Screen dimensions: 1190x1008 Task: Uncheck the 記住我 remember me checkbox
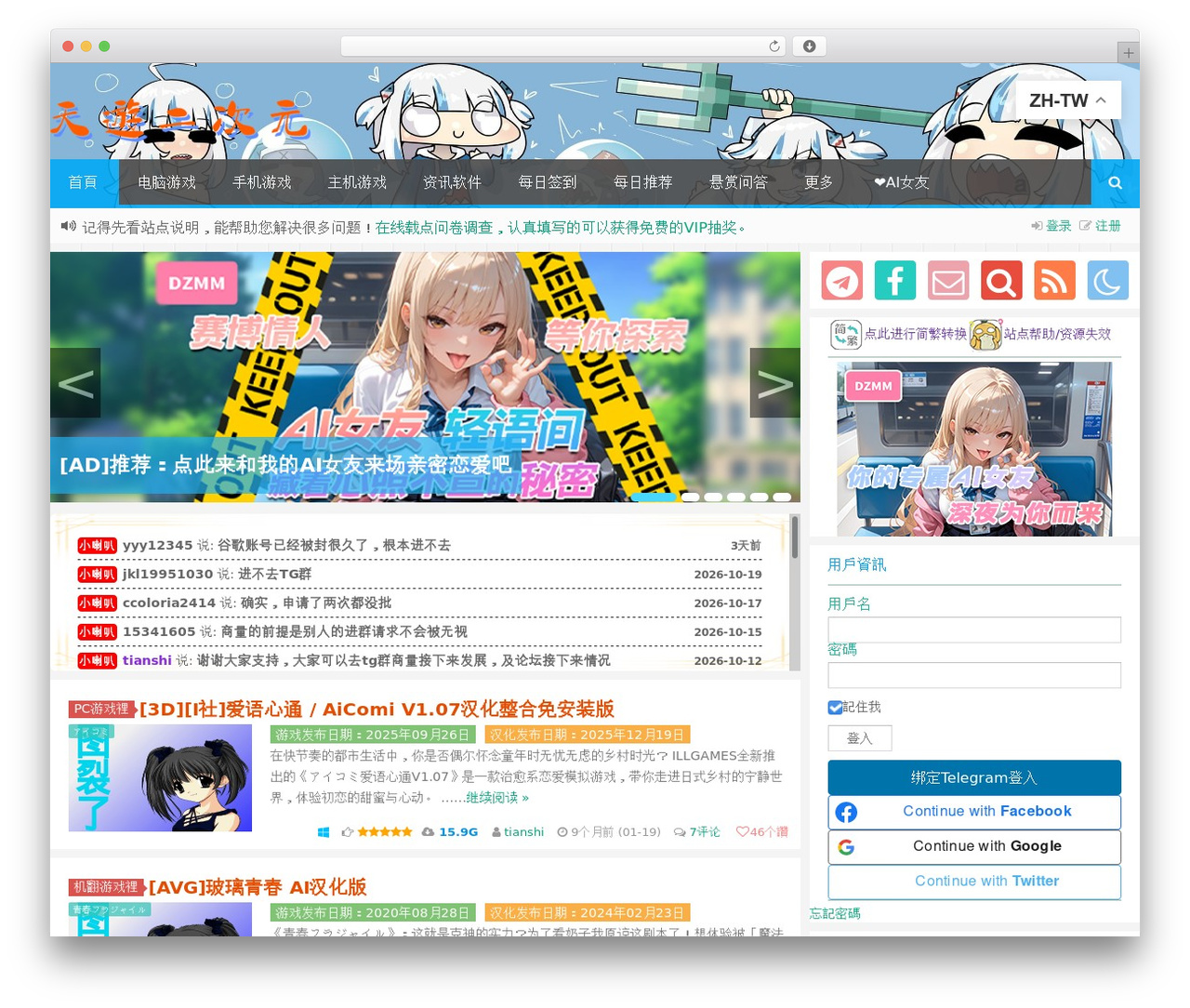[835, 708]
